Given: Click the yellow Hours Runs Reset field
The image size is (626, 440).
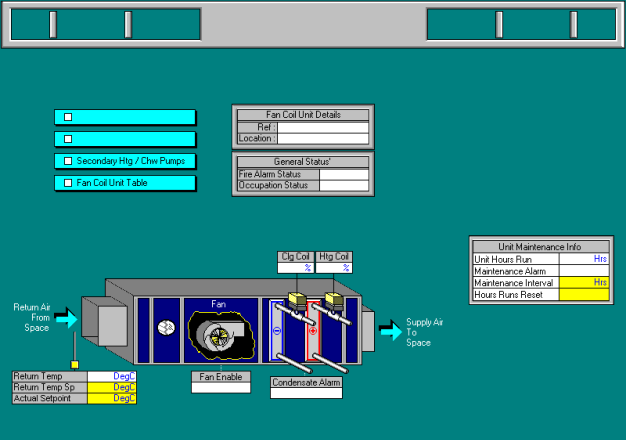Looking at the screenshot, I should tap(584, 295).
